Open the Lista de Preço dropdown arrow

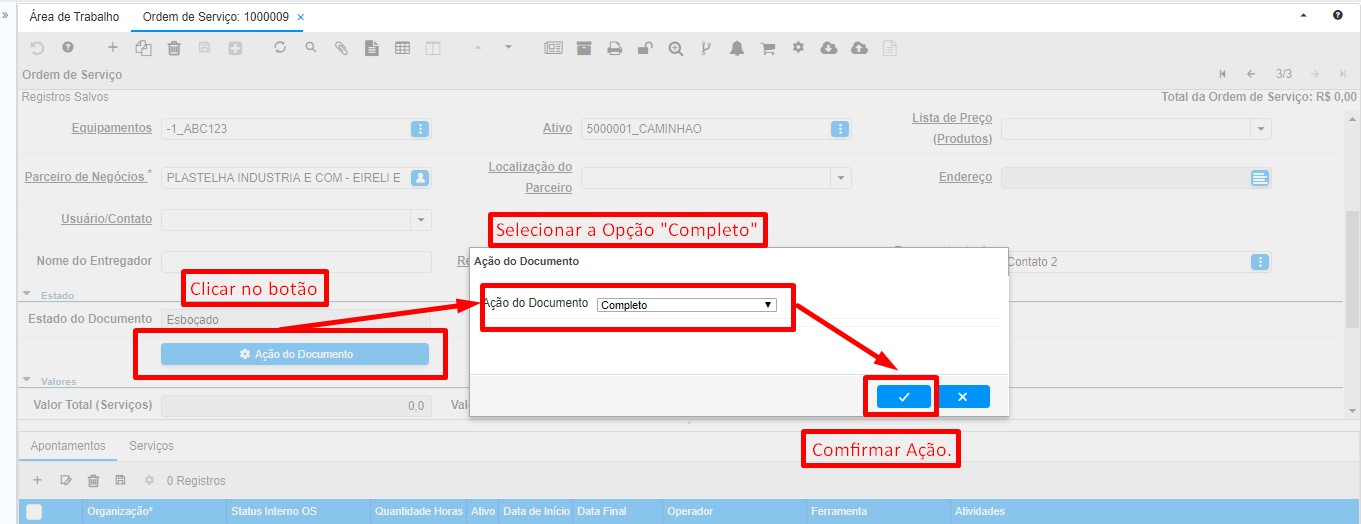pos(1261,129)
